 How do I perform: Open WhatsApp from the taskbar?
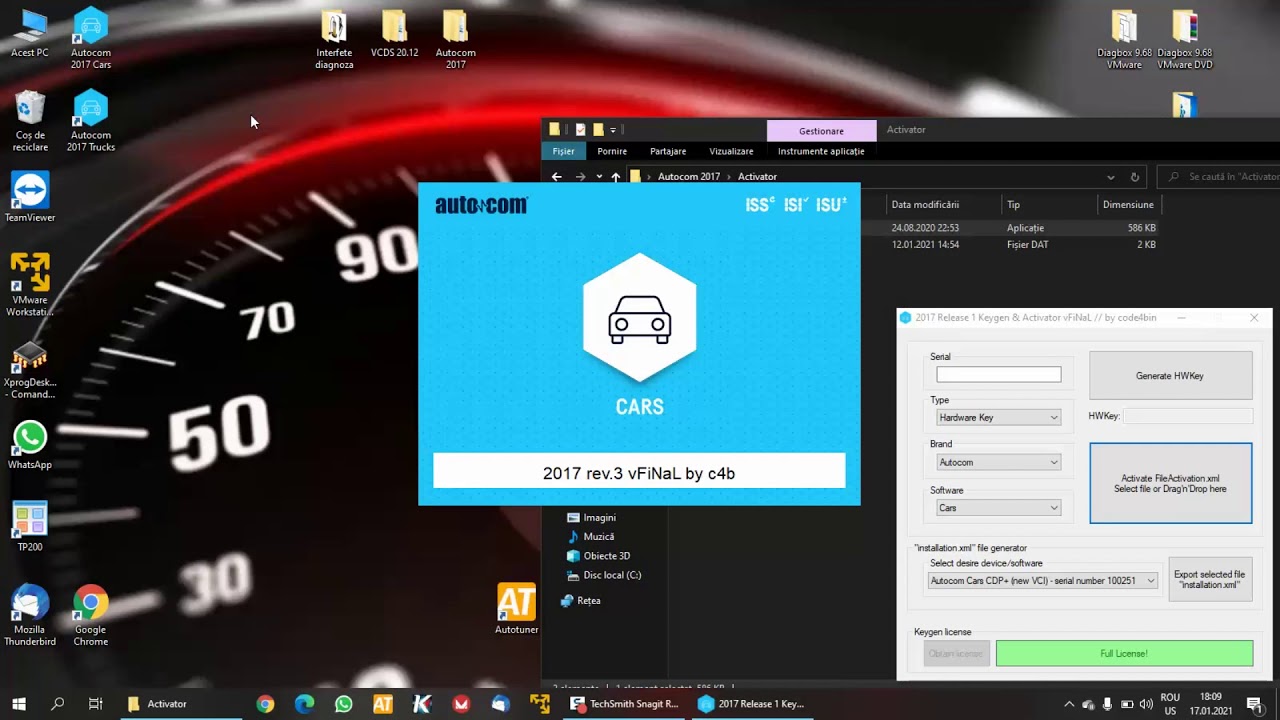pos(344,704)
